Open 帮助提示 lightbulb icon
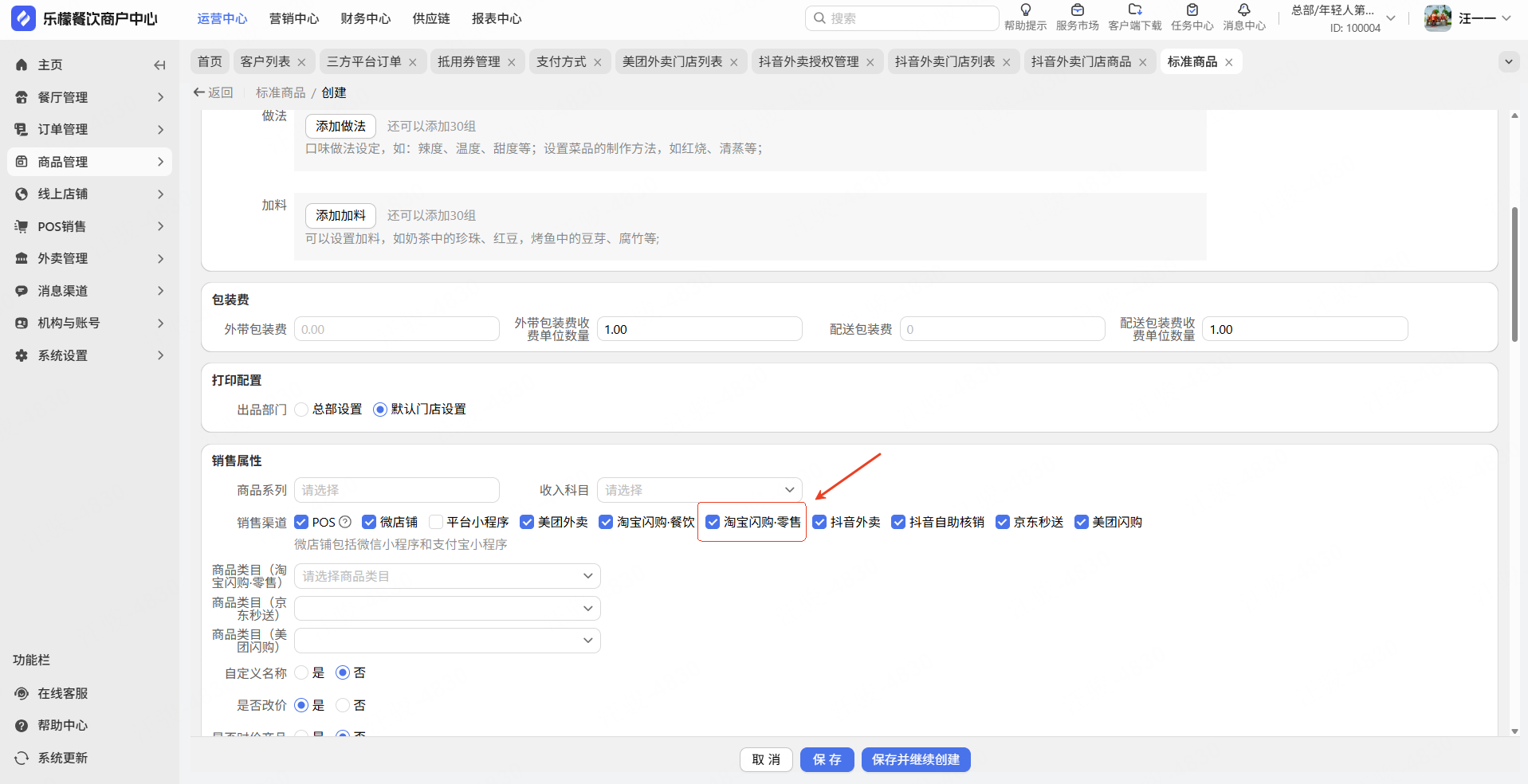The image size is (1528, 784). (x=1026, y=10)
